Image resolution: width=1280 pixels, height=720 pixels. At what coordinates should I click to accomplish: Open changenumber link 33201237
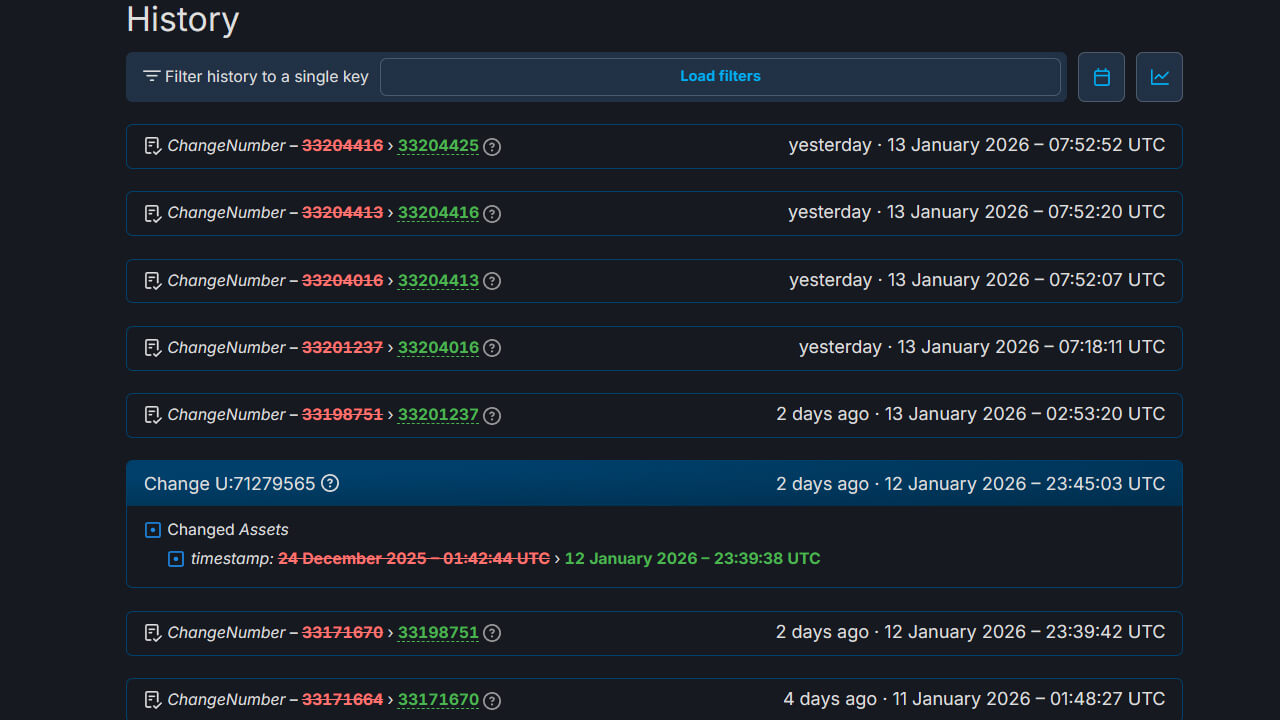coord(438,415)
